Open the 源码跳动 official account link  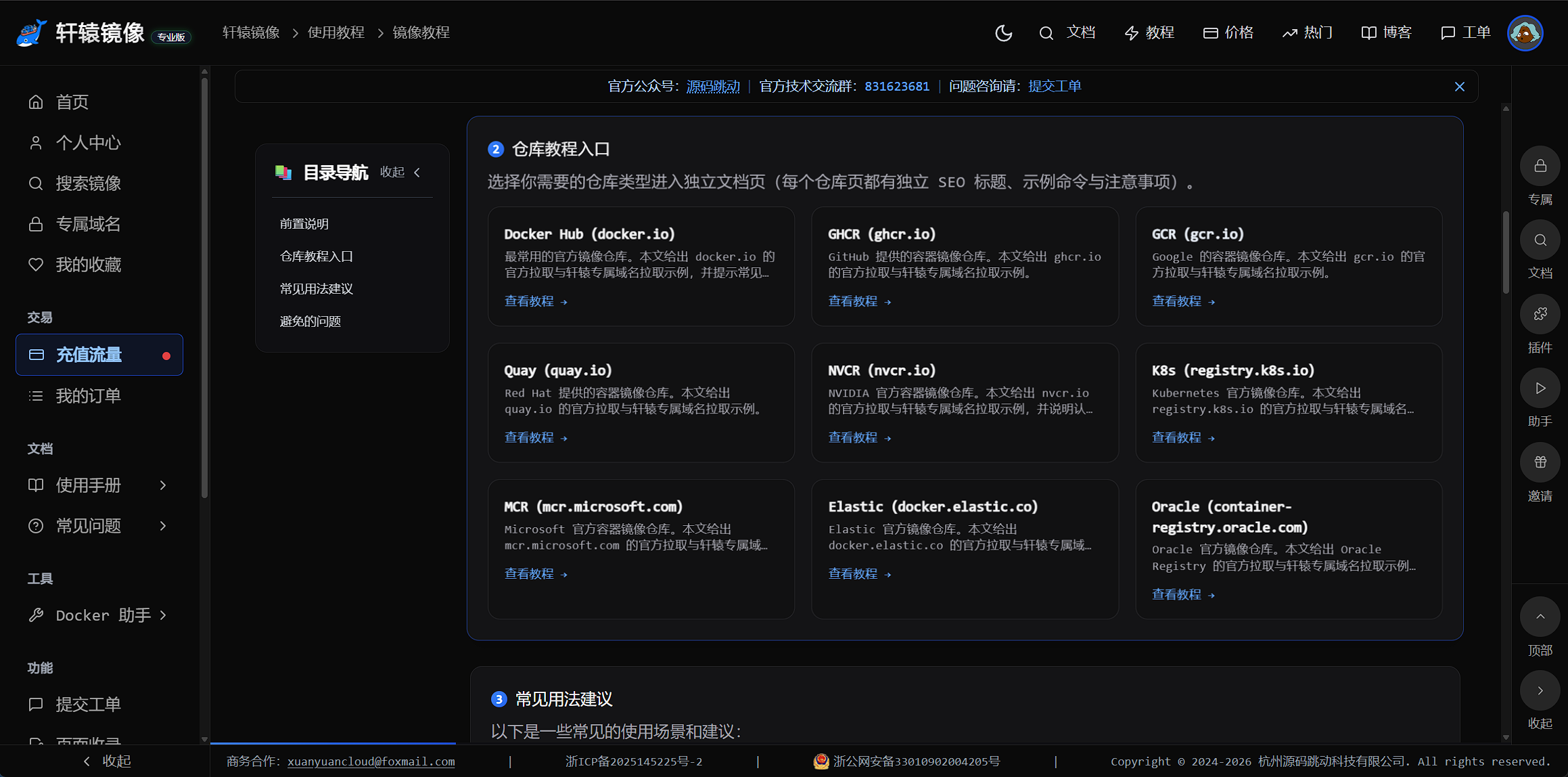[713, 87]
